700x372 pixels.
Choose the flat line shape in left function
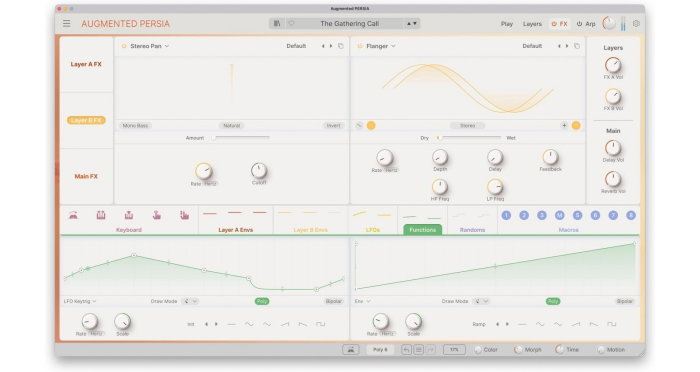pyautogui.click(x=231, y=324)
